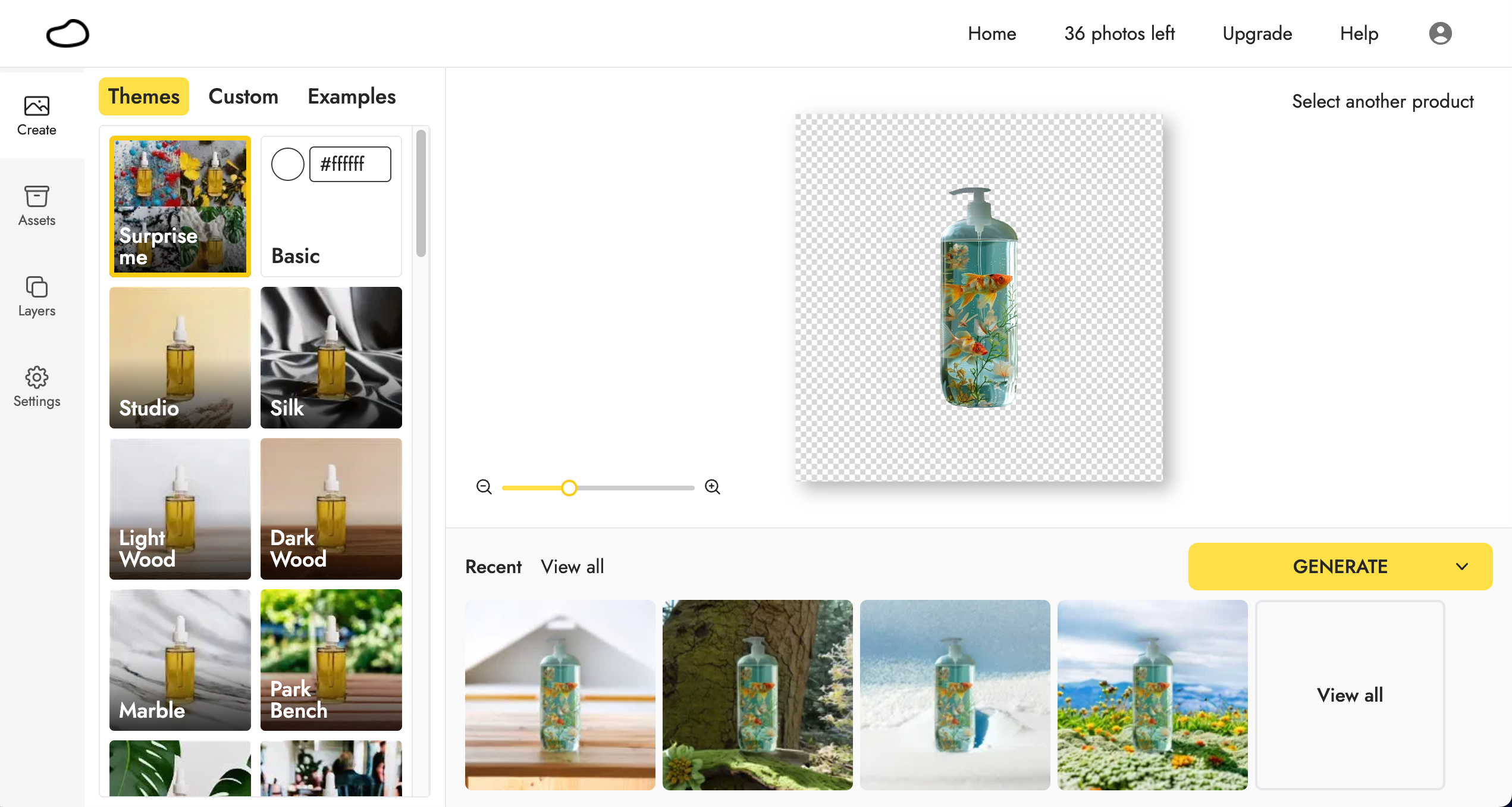The height and width of the screenshot is (807, 1512).
Task: Open recent photo in flower meadow
Action: pyautogui.click(x=1153, y=695)
